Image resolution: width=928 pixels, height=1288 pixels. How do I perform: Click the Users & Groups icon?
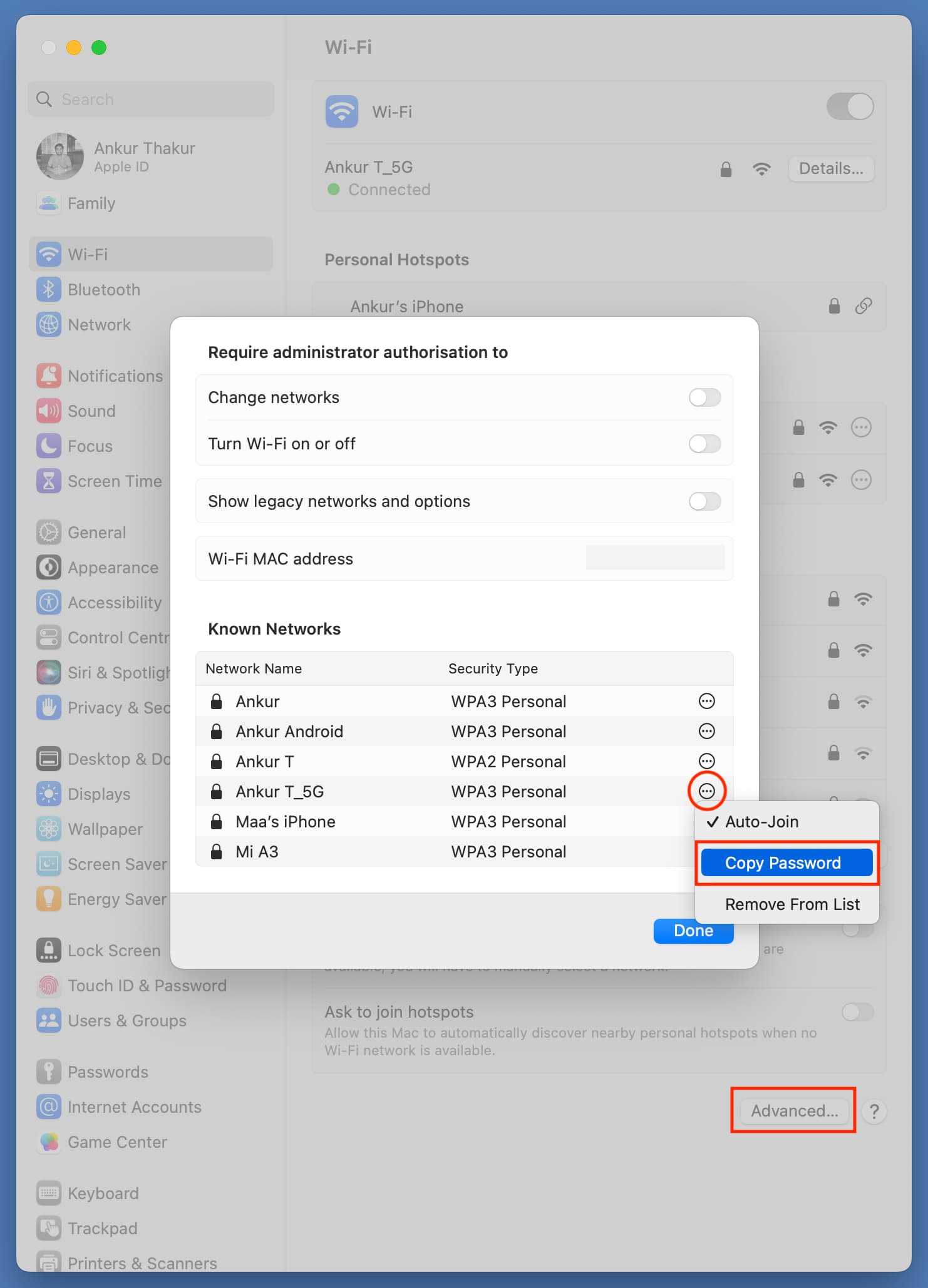49,1021
